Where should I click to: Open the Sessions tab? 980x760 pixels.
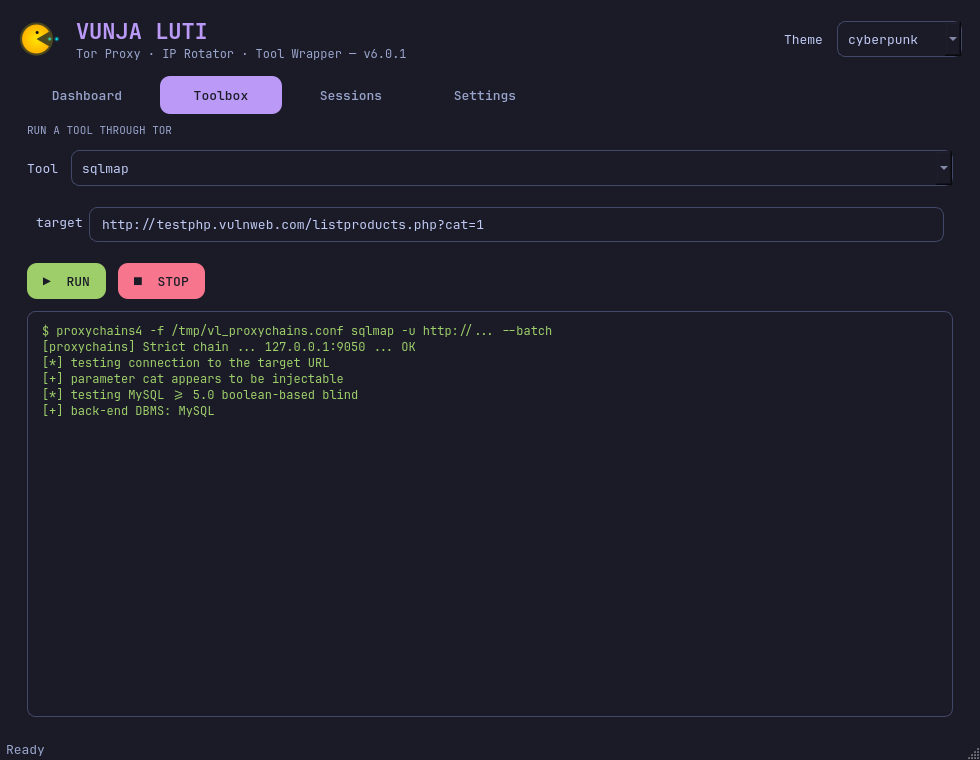click(351, 95)
